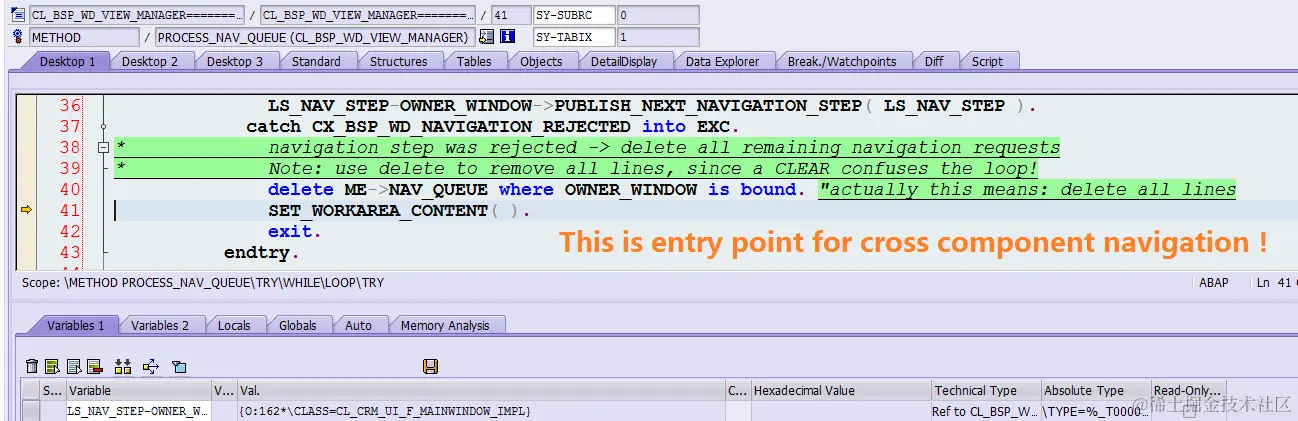Click the second variables toolbar icon after trash

point(53,366)
